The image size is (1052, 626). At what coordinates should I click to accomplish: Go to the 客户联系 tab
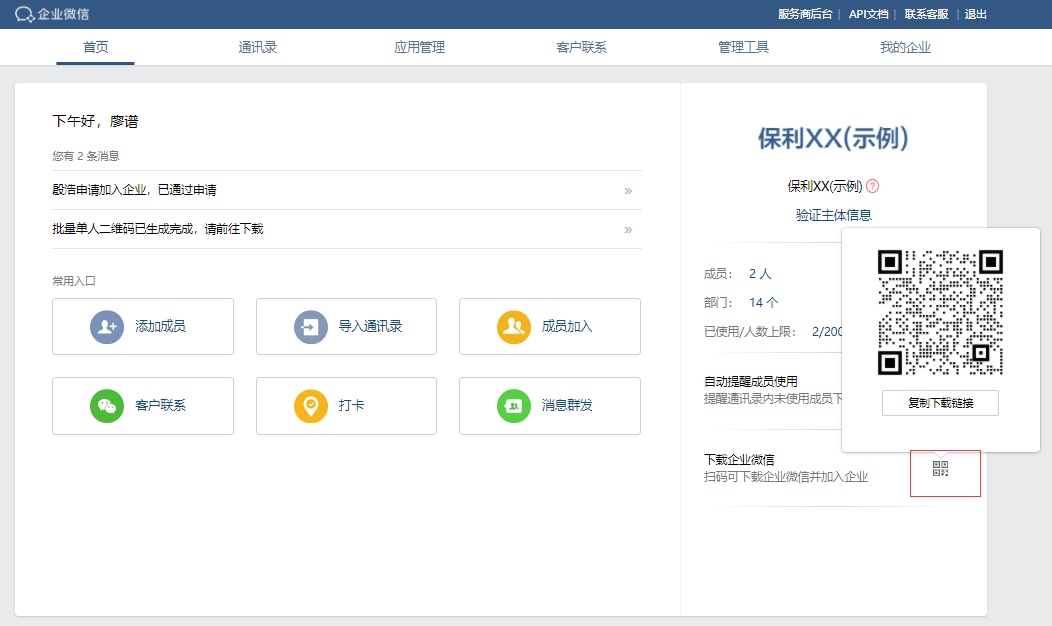[x=581, y=47]
